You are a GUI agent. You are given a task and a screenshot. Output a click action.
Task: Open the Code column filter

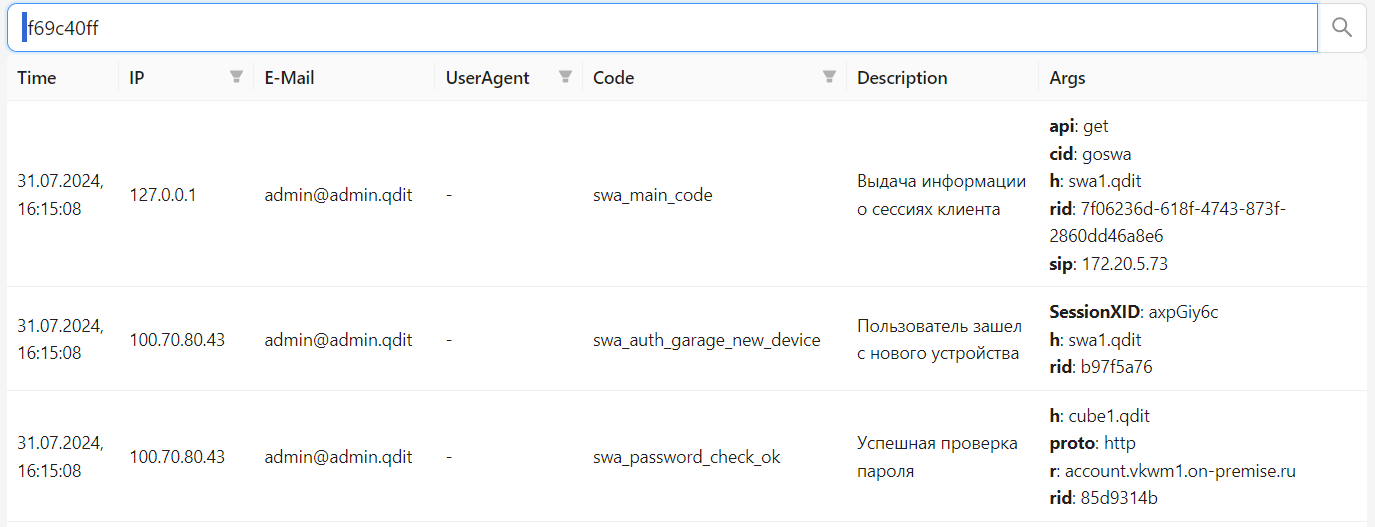(829, 77)
